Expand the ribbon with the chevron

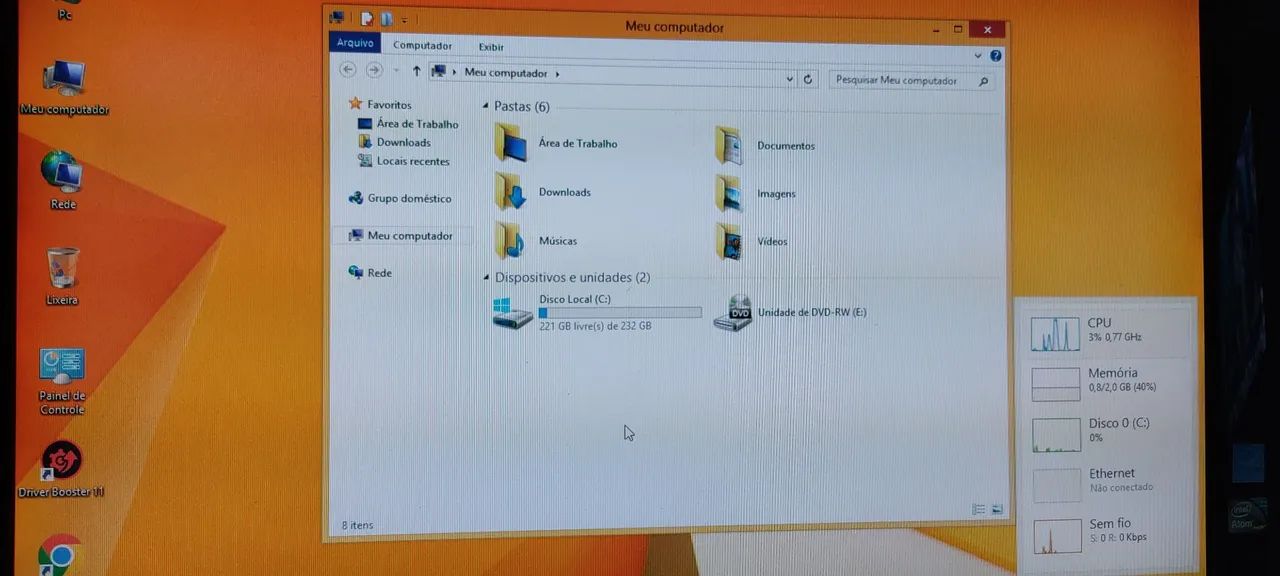coord(978,56)
